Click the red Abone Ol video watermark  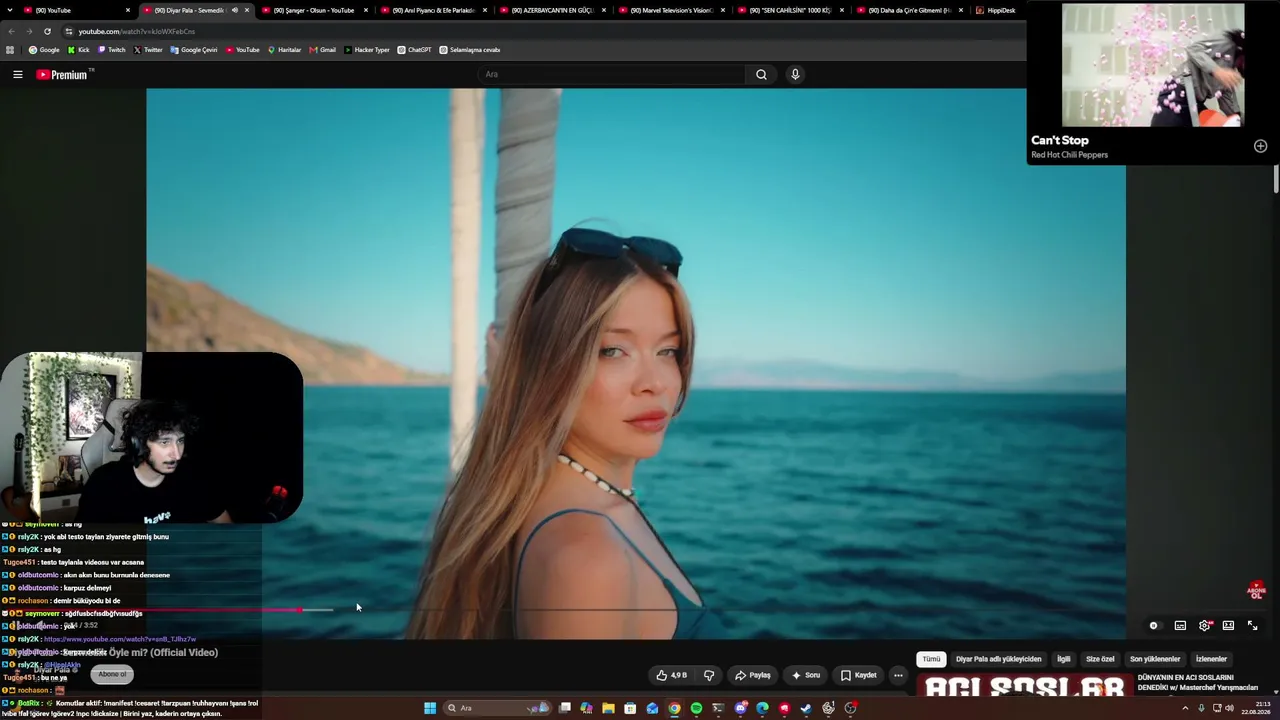(1257, 590)
